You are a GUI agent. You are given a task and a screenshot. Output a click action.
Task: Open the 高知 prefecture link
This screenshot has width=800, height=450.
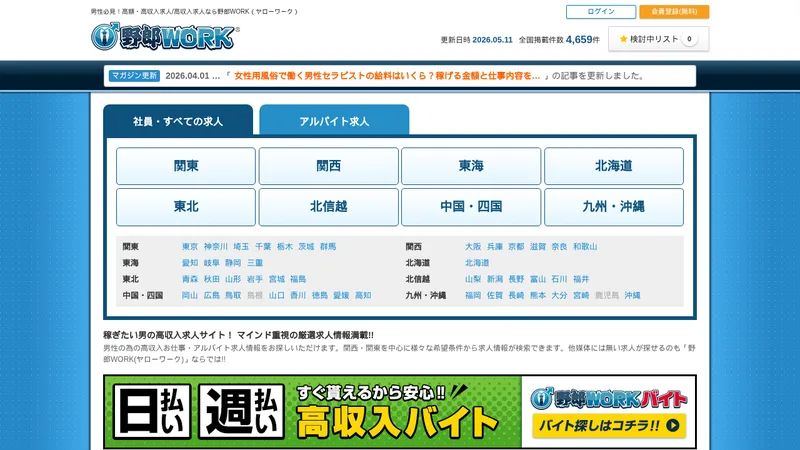363,295
